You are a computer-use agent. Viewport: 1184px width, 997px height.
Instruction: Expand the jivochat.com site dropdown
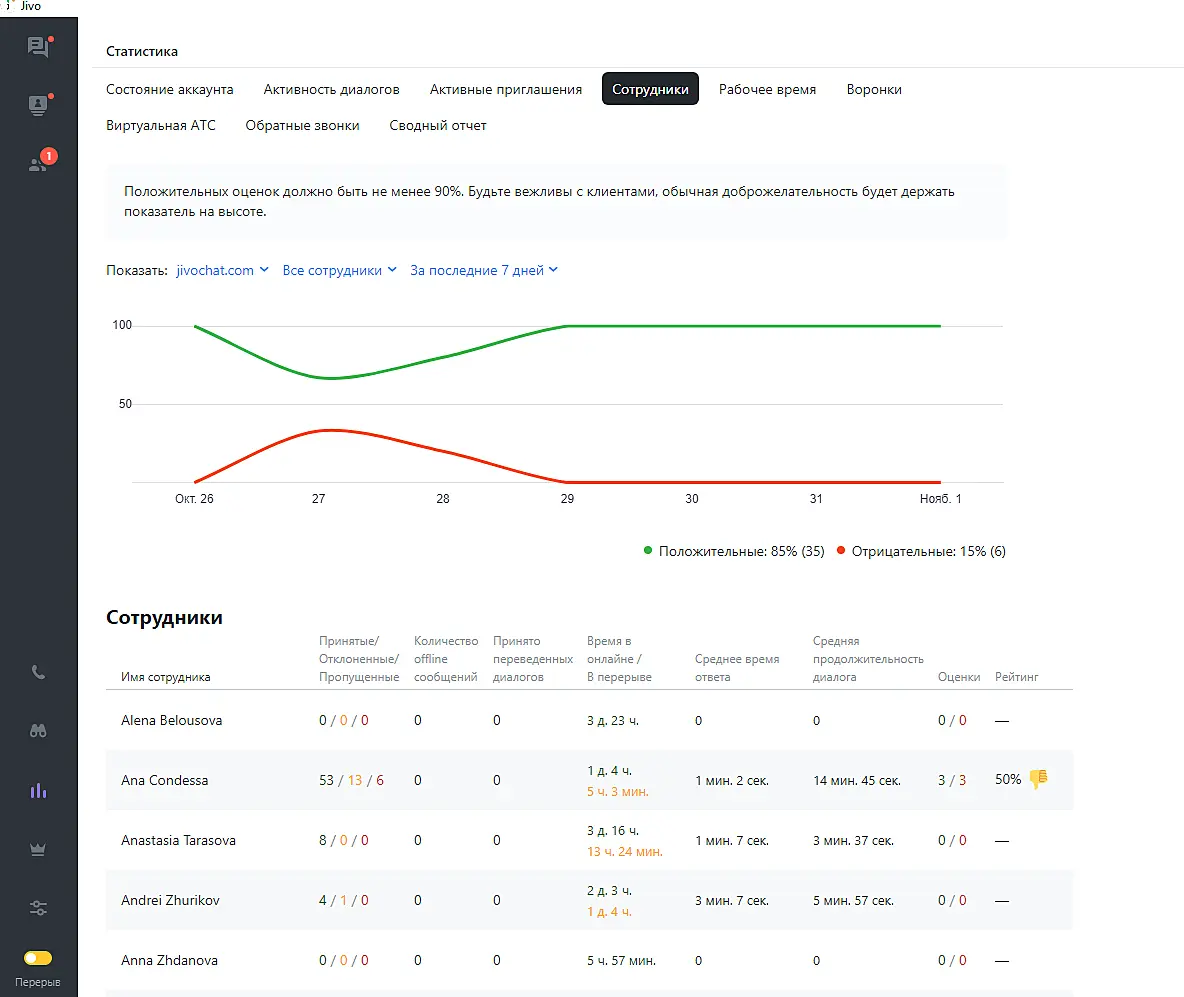[x=222, y=270]
